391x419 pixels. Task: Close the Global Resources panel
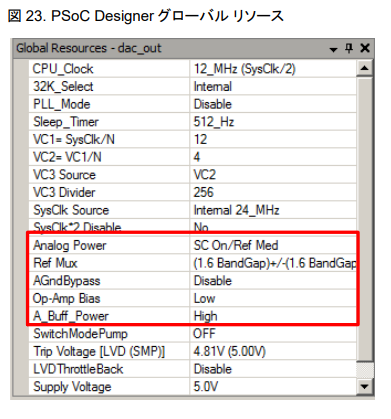(365, 48)
